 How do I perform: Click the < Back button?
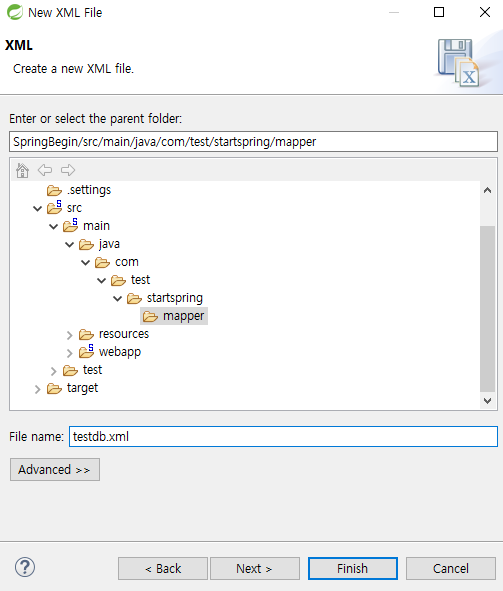tap(163, 568)
